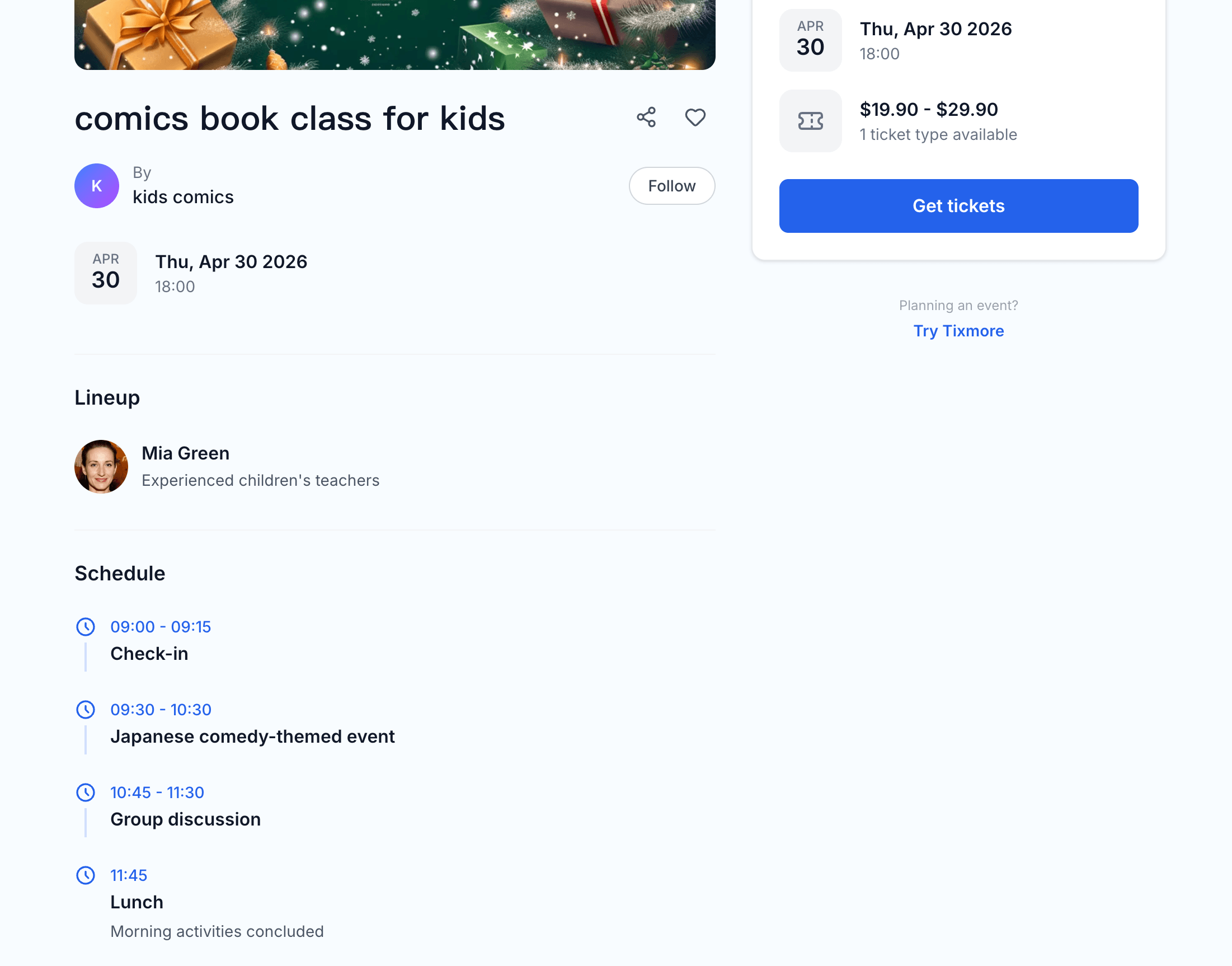
Task: Click the event date badge under the title
Action: click(x=105, y=273)
